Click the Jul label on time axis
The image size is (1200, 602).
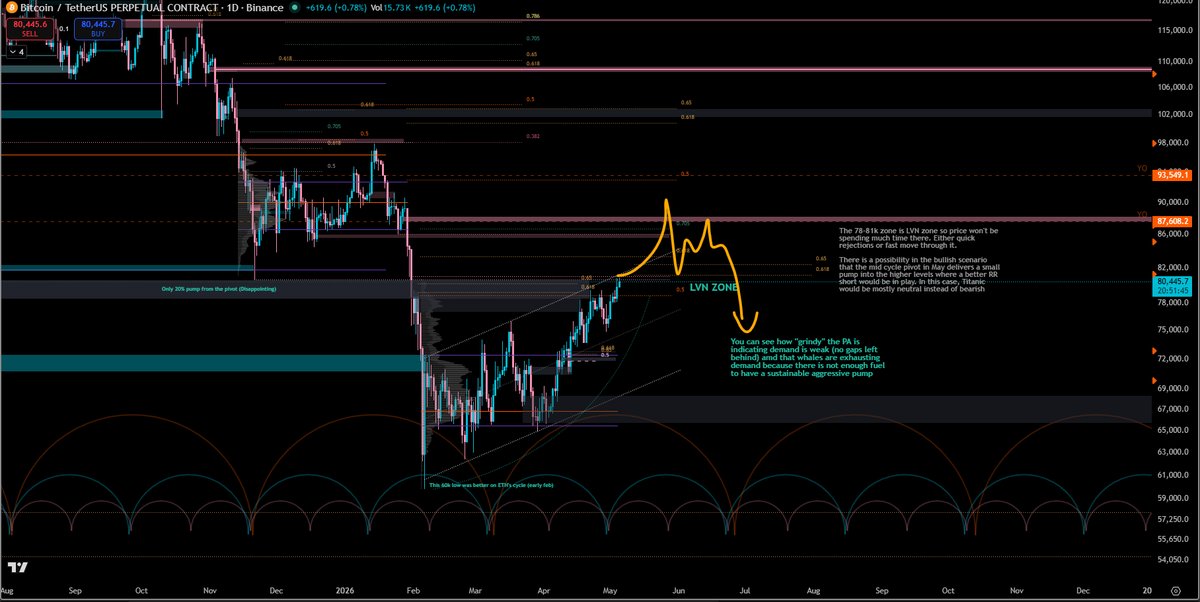pyautogui.click(x=743, y=591)
